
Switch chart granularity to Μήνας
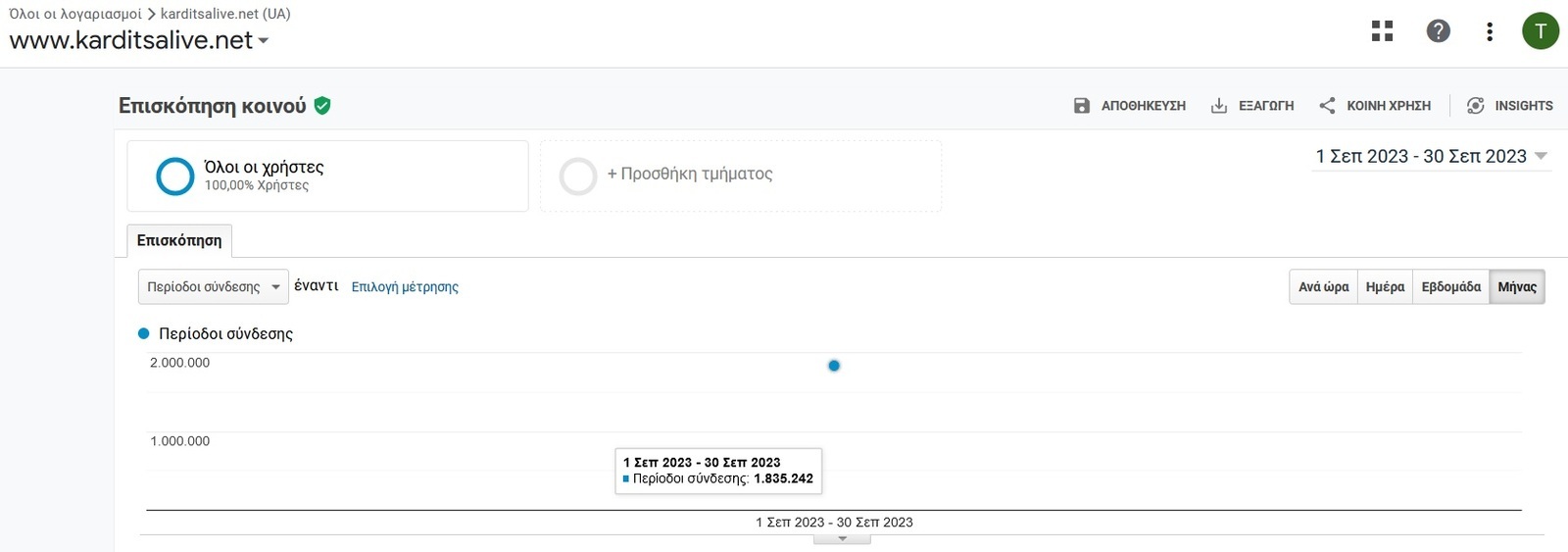coord(1517,287)
